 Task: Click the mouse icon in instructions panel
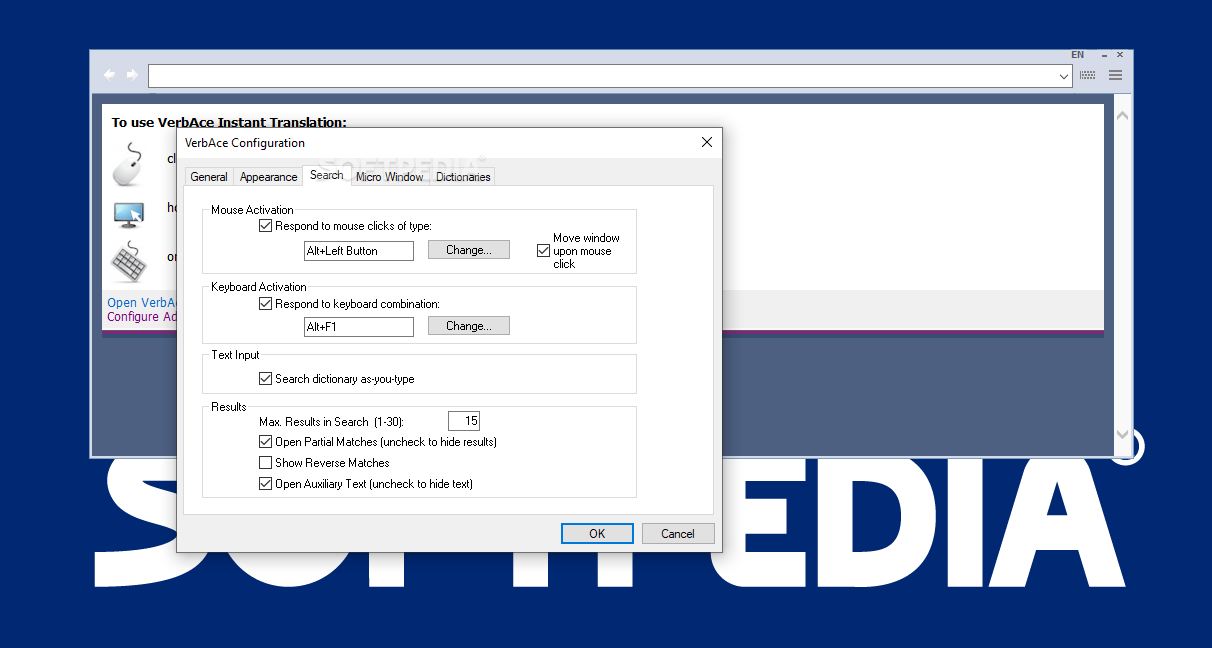tap(128, 164)
